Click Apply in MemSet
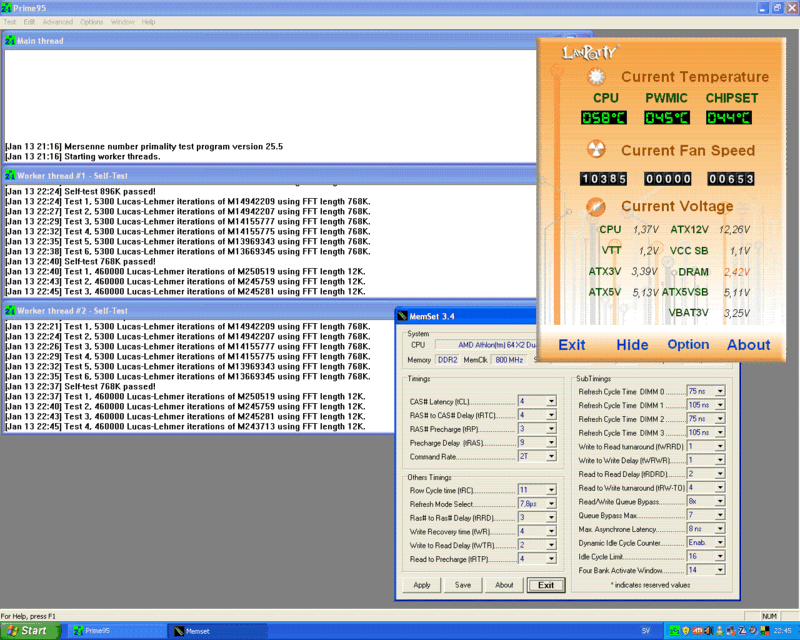The image size is (800, 640). coord(422,585)
